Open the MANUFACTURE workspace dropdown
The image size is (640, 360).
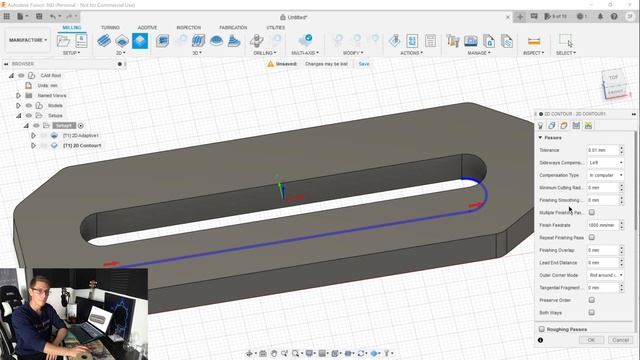(28, 40)
